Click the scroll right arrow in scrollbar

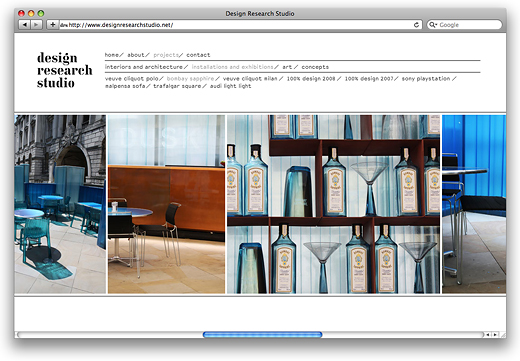495,334
